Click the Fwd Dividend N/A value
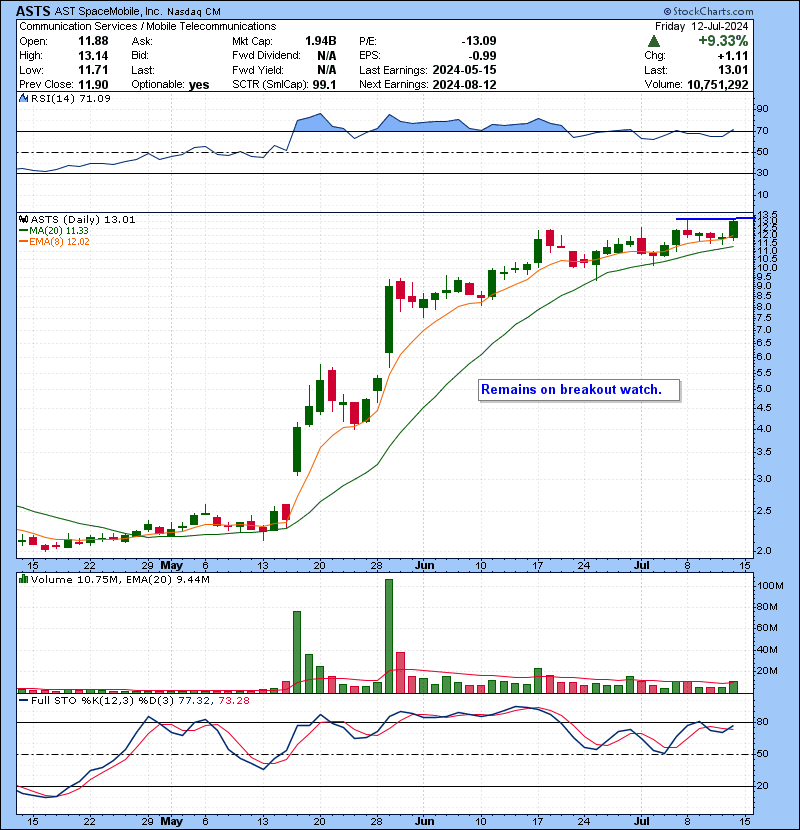This screenshot has width=800, height=830. coord(327,56)
